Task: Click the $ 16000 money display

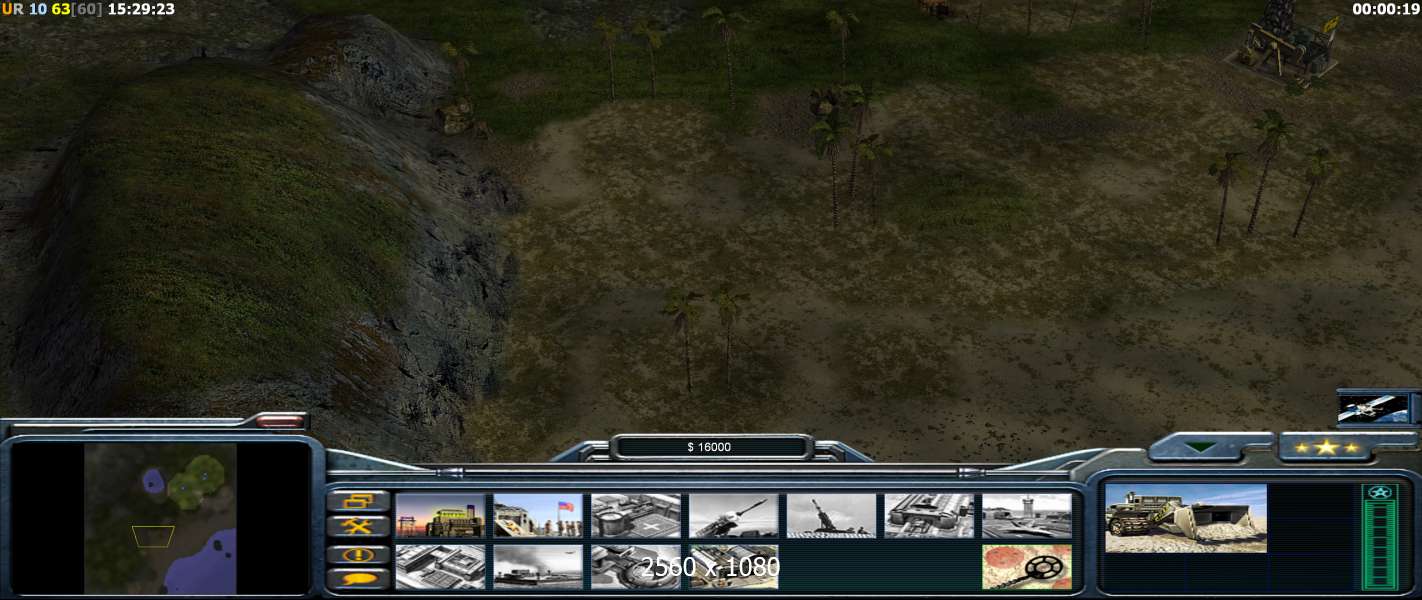Action: [x=709, y=447]
